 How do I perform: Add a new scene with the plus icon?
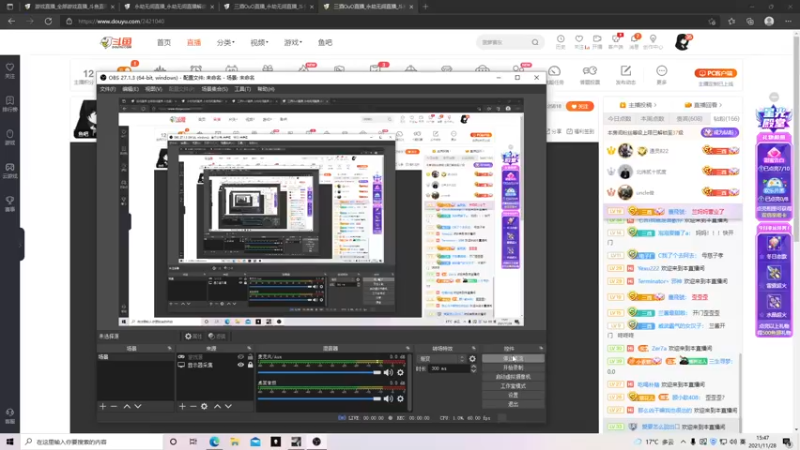pos(103,407)
